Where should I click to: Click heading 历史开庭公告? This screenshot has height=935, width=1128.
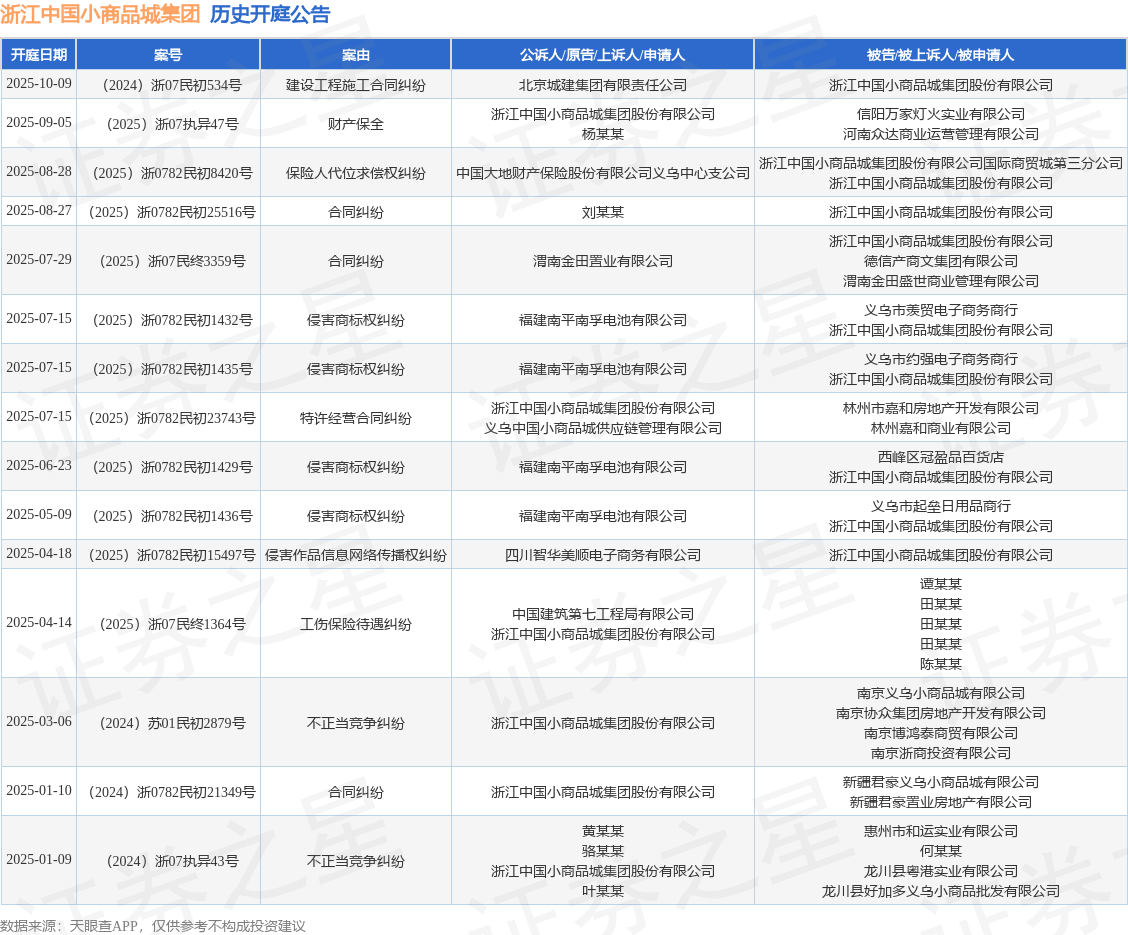tap(270, 14)
